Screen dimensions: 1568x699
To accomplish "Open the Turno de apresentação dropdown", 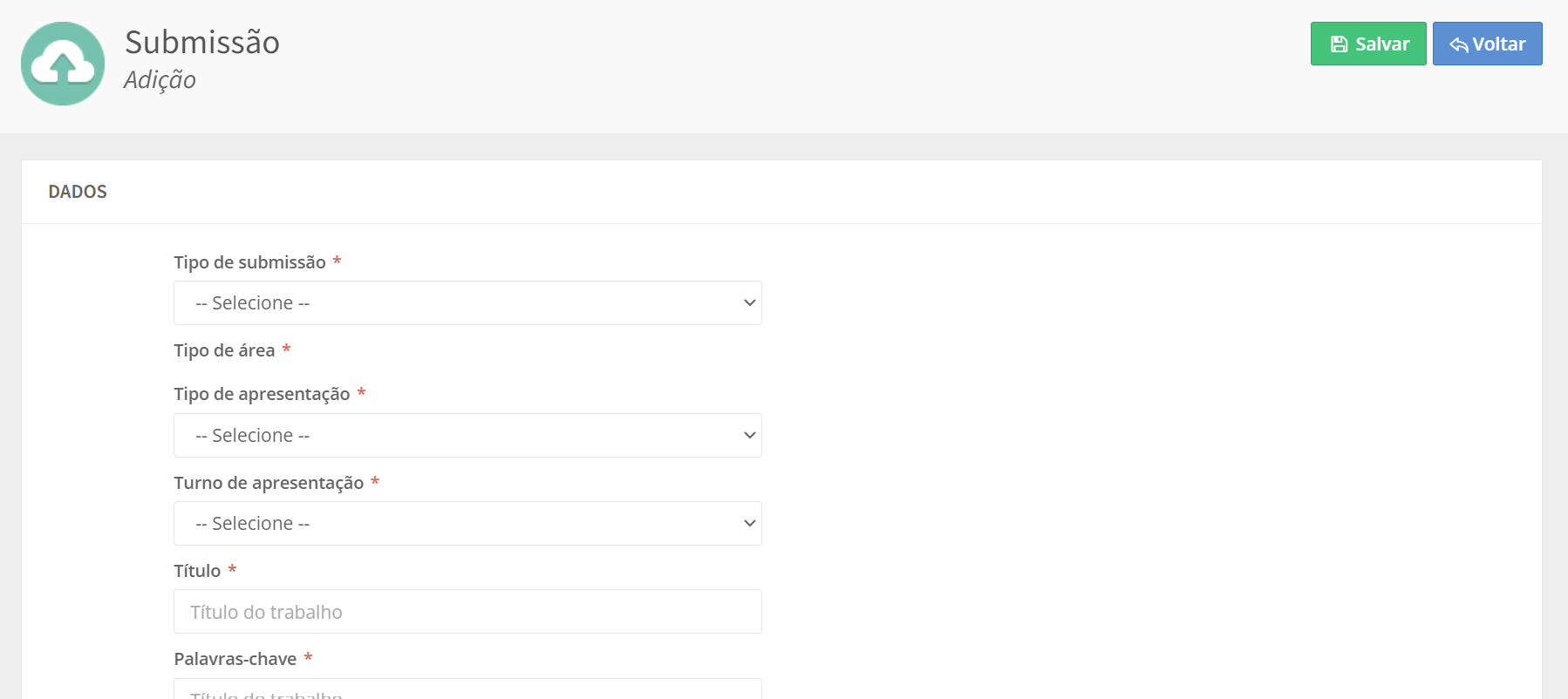I will [467, 524].
